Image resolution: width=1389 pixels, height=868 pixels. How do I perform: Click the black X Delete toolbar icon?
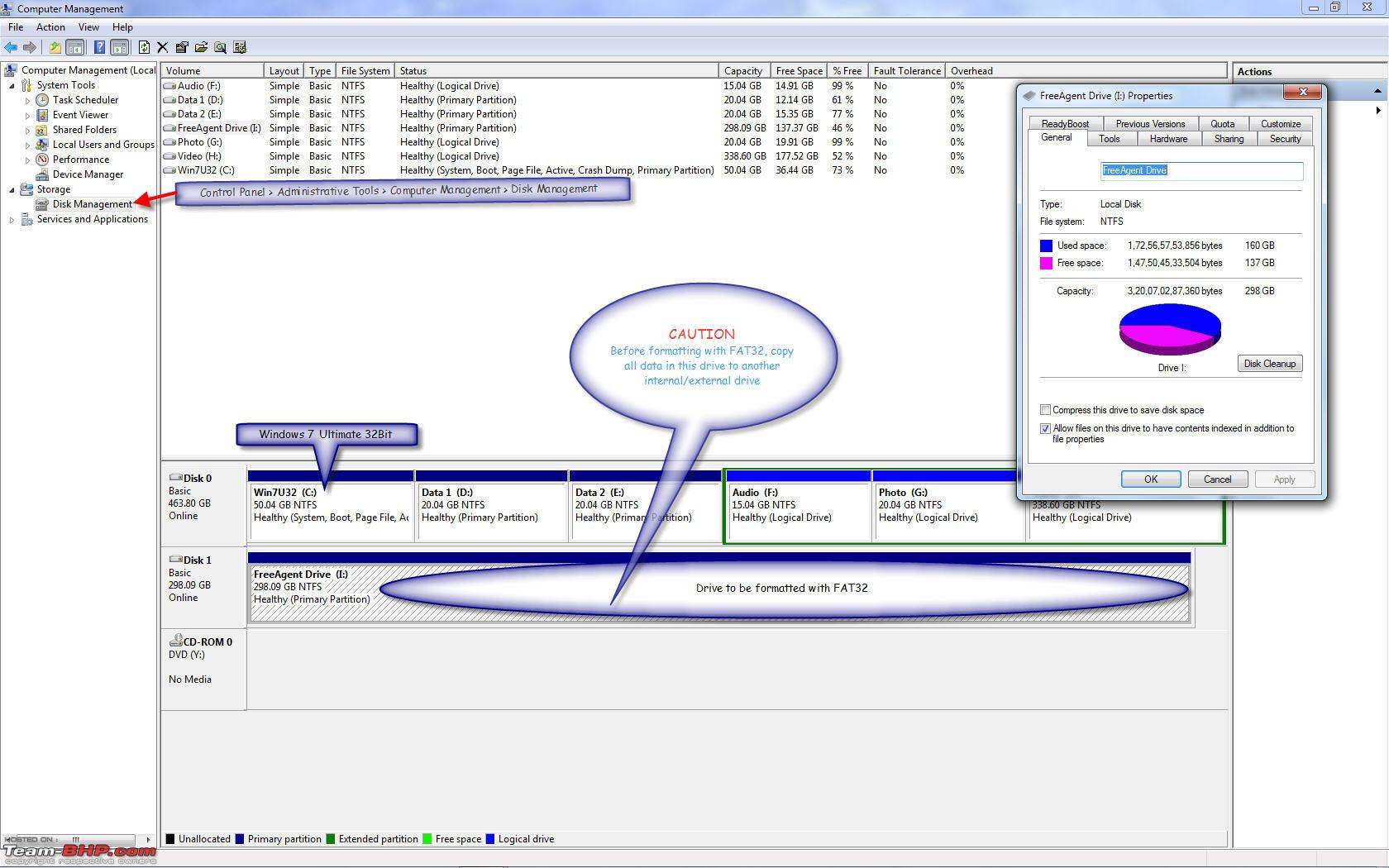pos(163,47)
